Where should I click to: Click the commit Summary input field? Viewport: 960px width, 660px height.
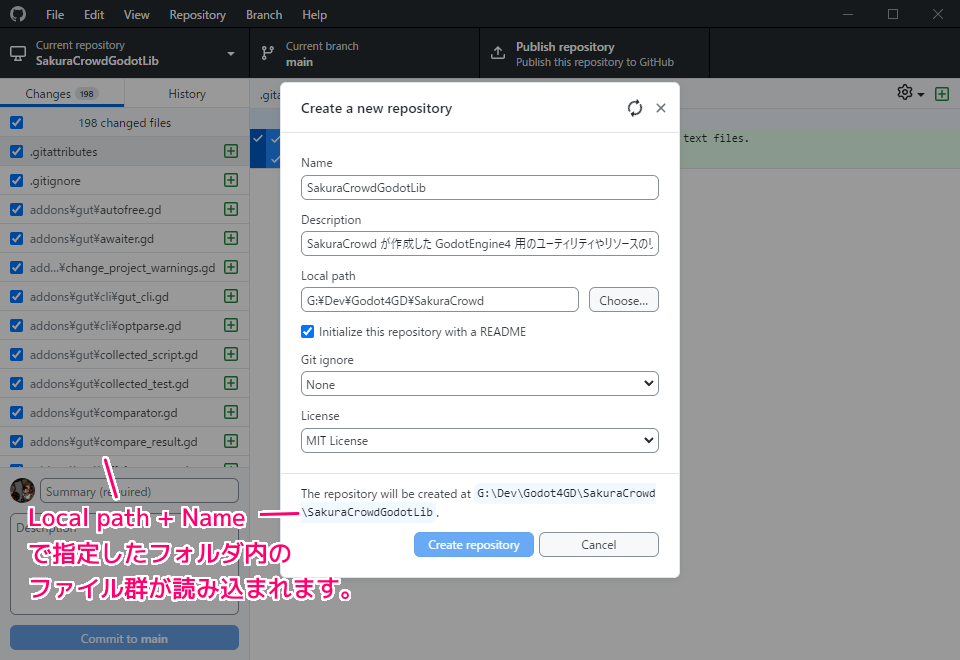tap(140, 491)
